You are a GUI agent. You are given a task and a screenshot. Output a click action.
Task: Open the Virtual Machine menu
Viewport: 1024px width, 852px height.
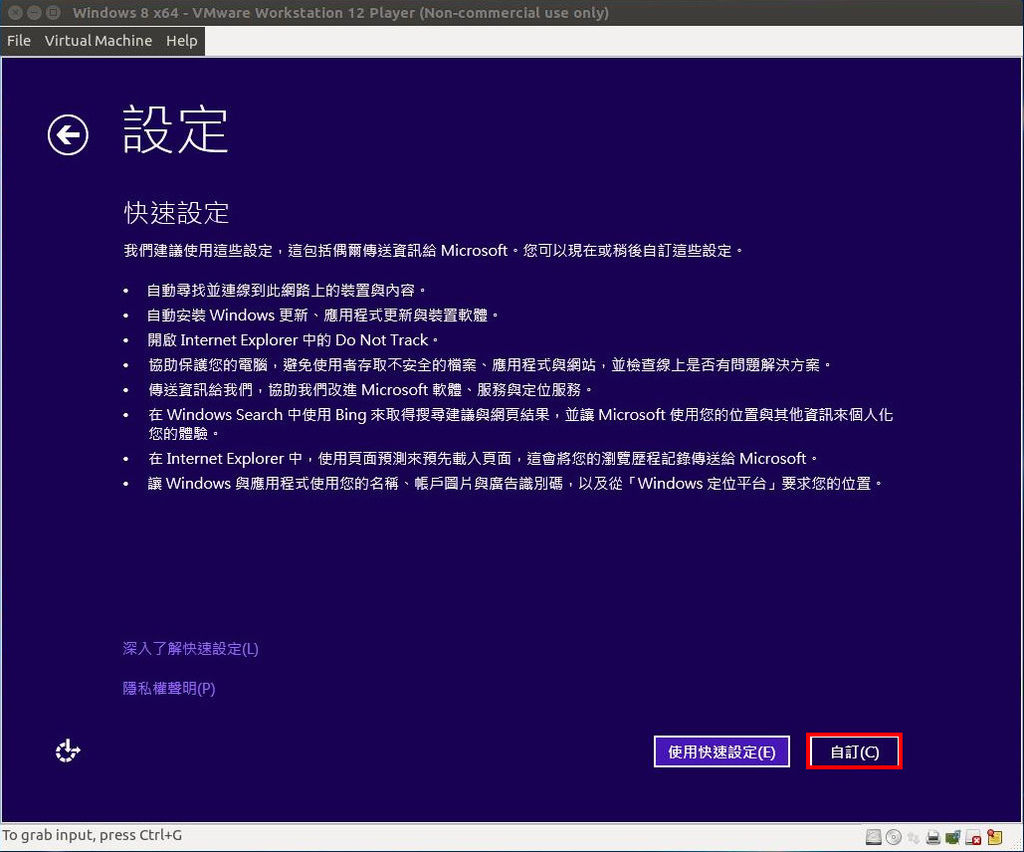click(98, 40)
